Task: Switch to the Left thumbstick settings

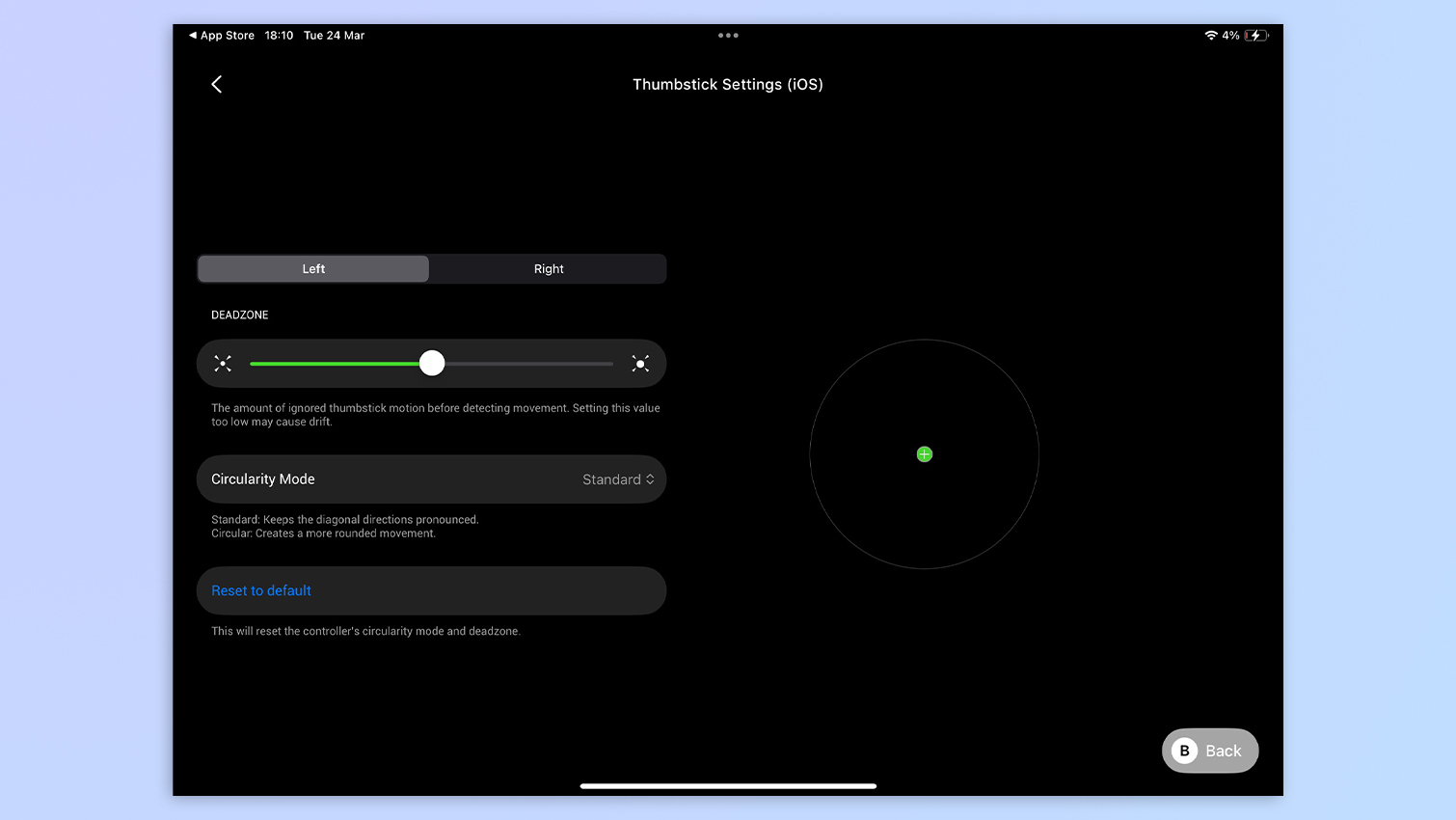Action: tap(312, 268)
